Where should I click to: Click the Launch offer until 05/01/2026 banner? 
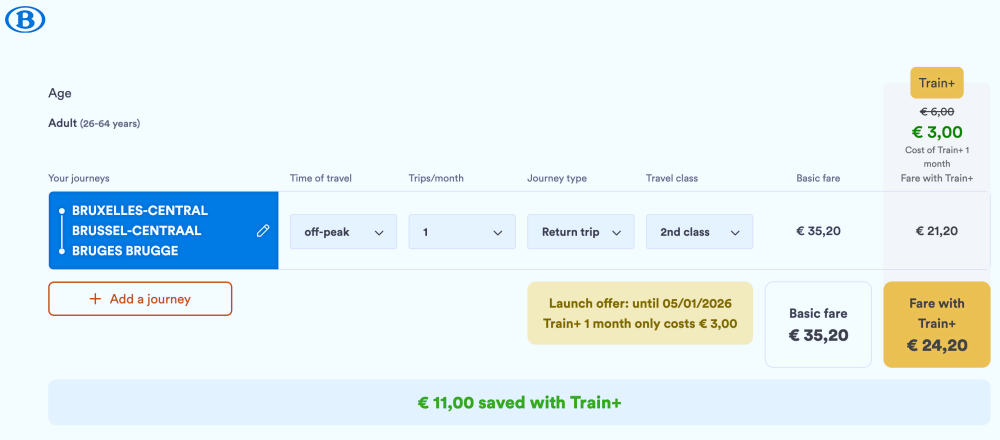(x=640, y=313)
